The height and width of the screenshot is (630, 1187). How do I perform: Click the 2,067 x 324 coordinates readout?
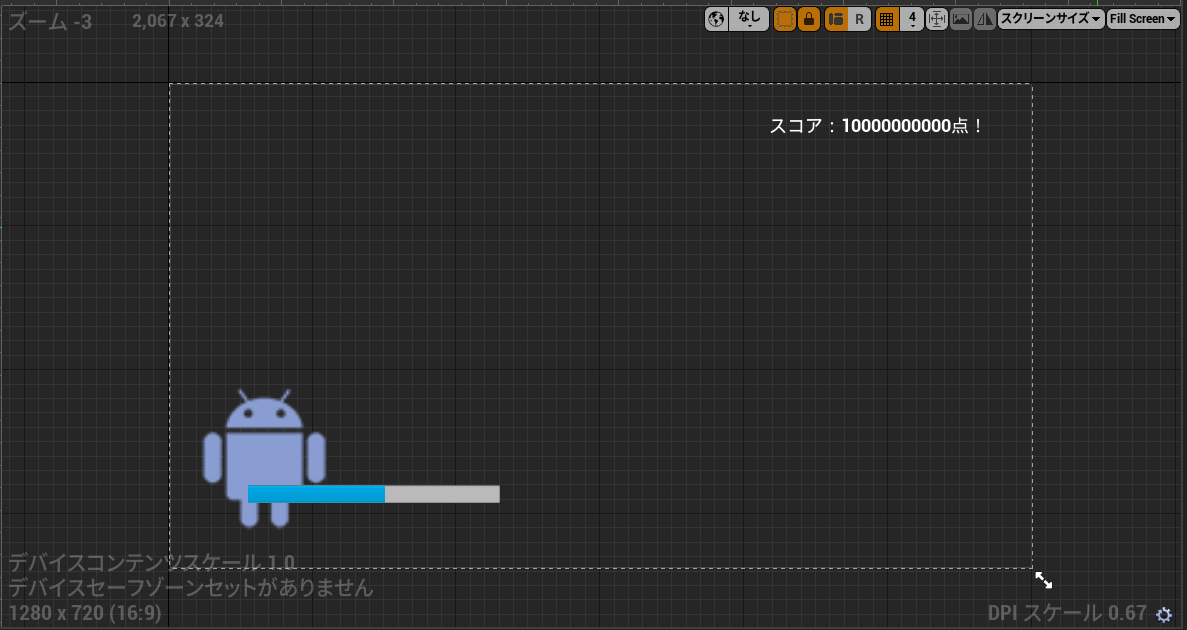(178, 21)
